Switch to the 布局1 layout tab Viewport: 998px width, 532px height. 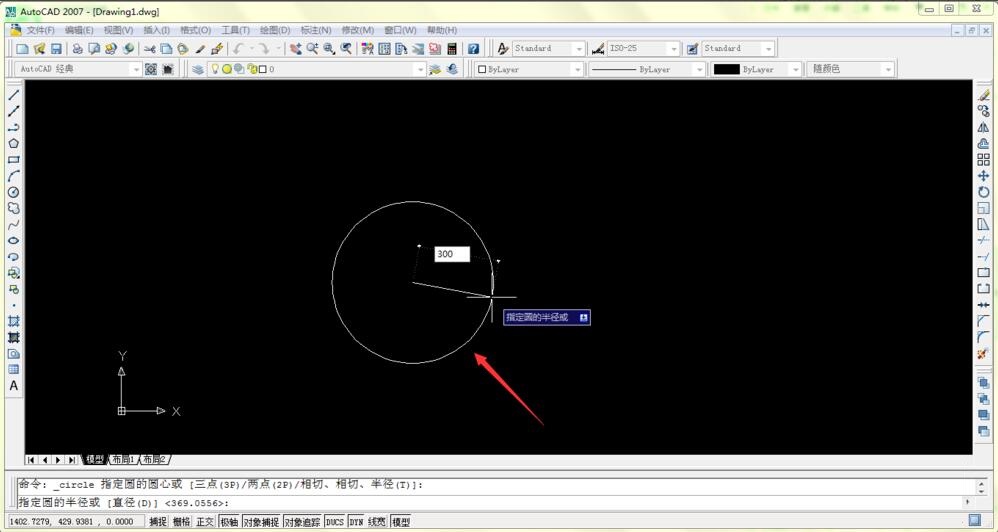click(122, 460)
